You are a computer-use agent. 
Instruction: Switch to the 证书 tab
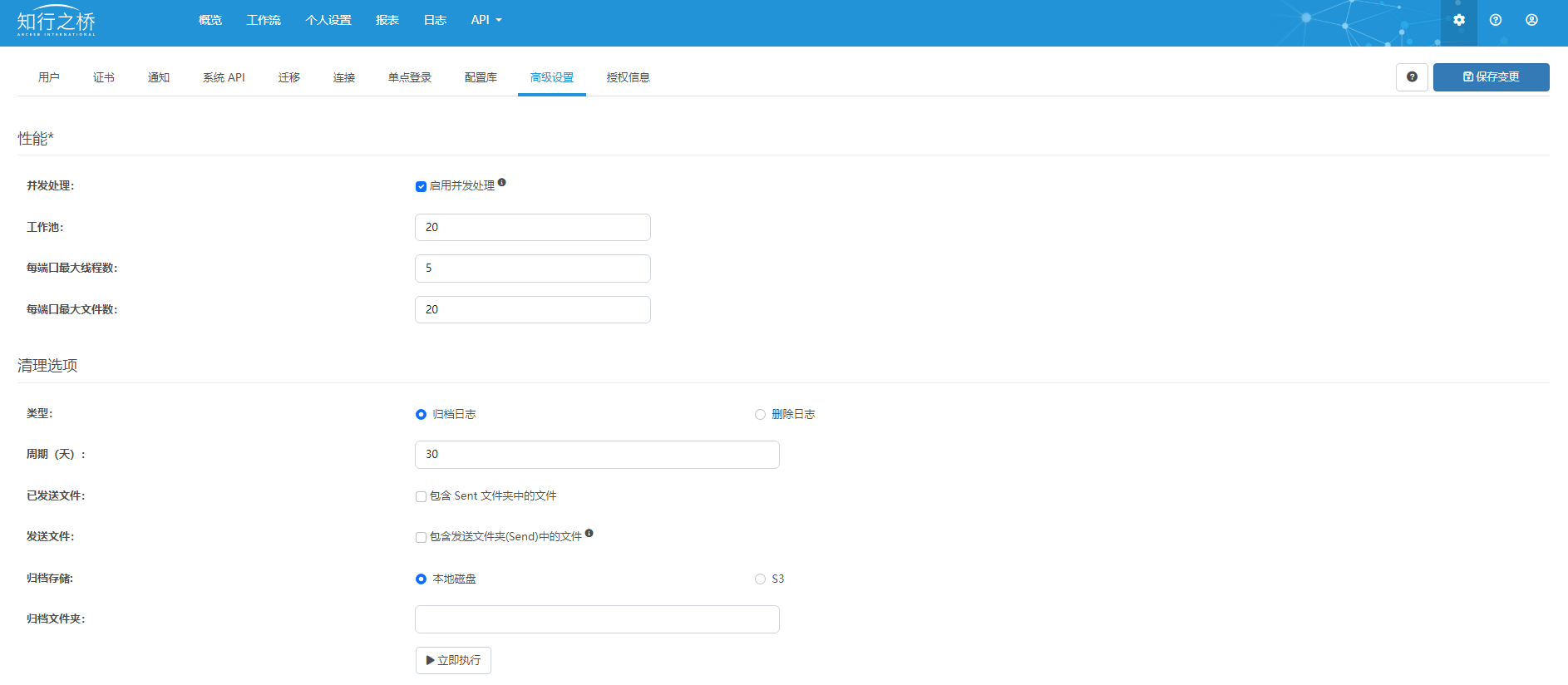coord(104,77)
